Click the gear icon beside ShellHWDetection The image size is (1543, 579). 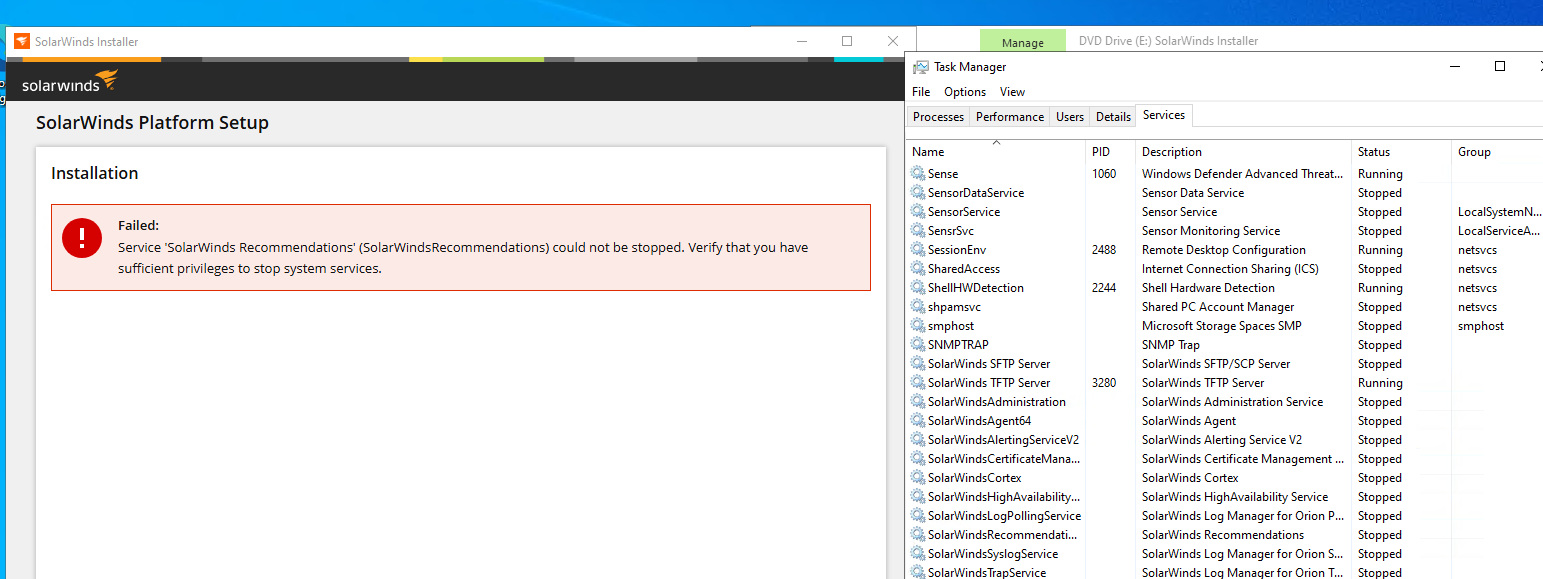[918, 288]
